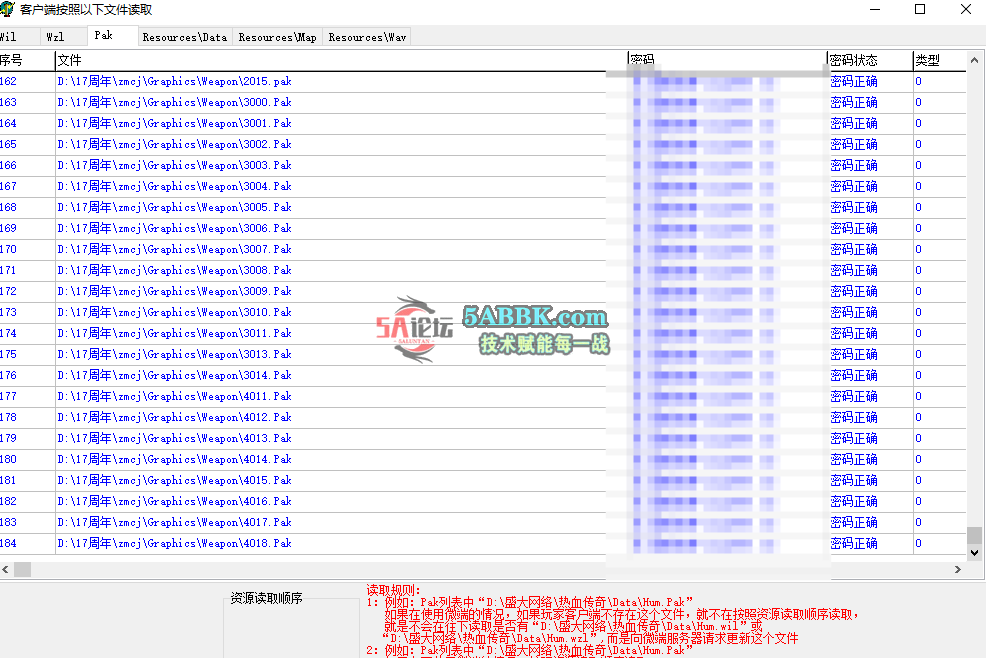Click 密码正确 status in row 183
Screen dimensions: 986x658
click(853, 522)
